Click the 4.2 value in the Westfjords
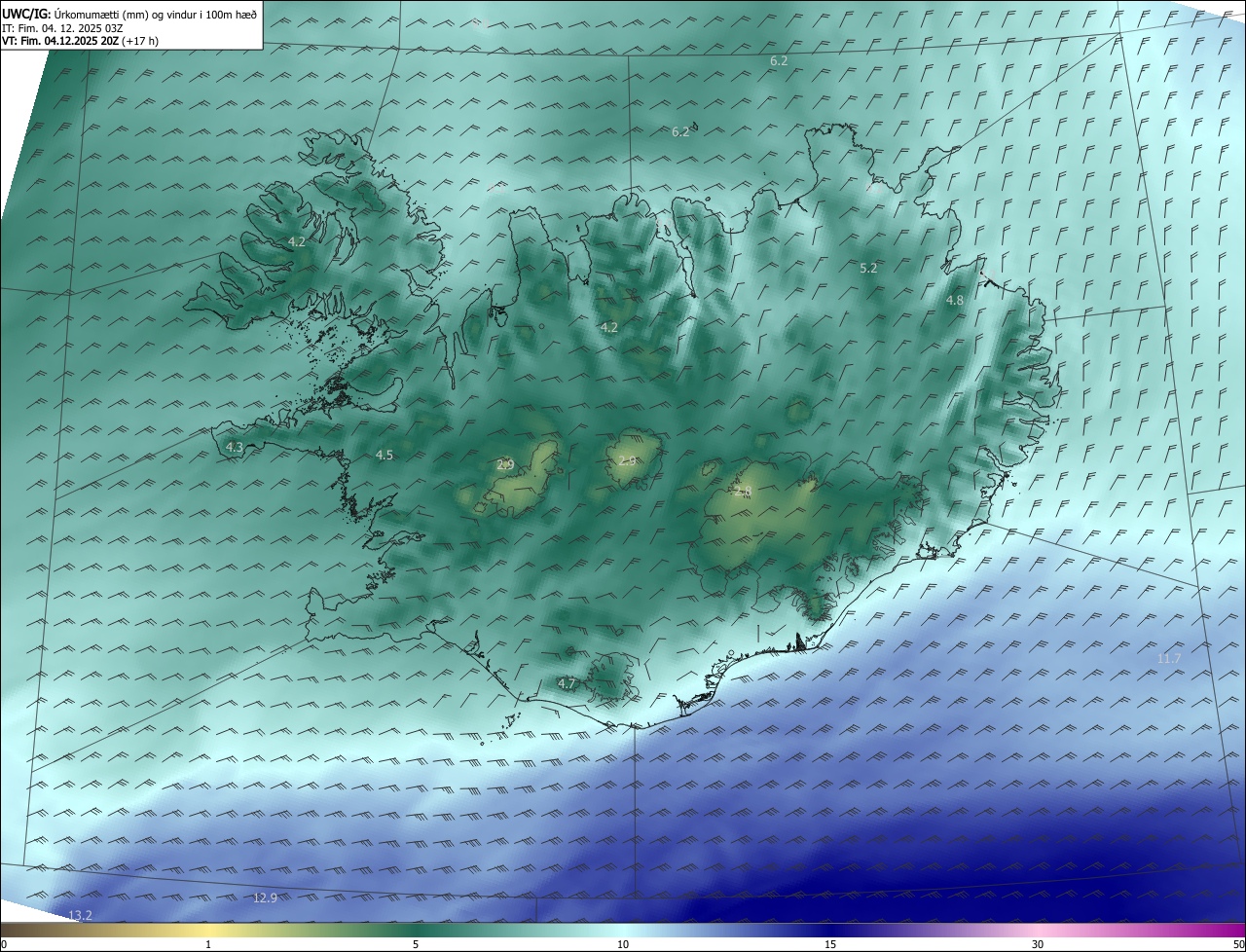The height and width of the screenshot is (952, 1246). 297,242
